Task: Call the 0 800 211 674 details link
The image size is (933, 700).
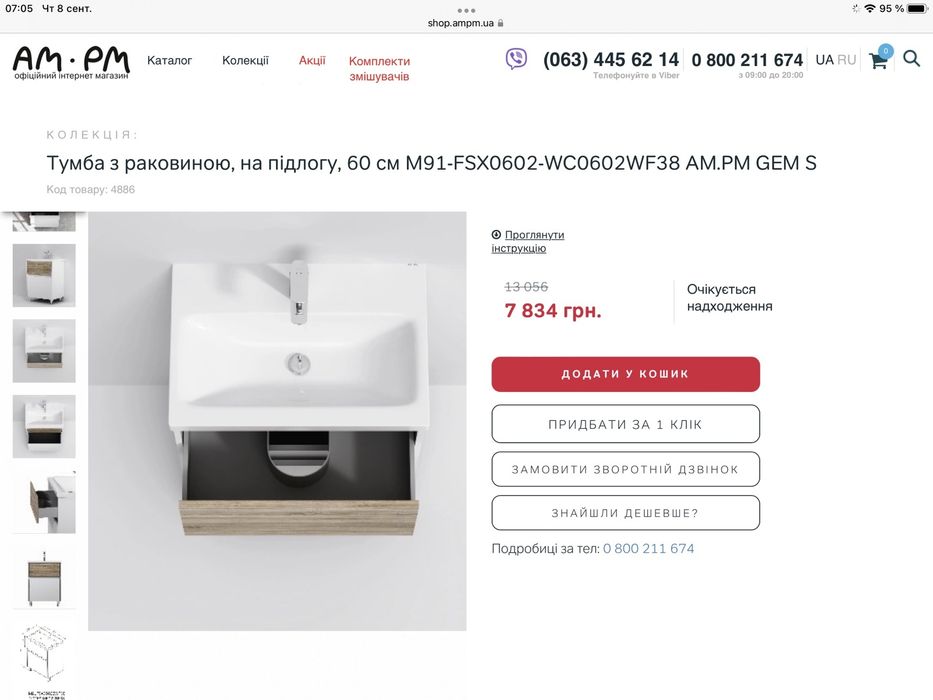Action: 648,549
